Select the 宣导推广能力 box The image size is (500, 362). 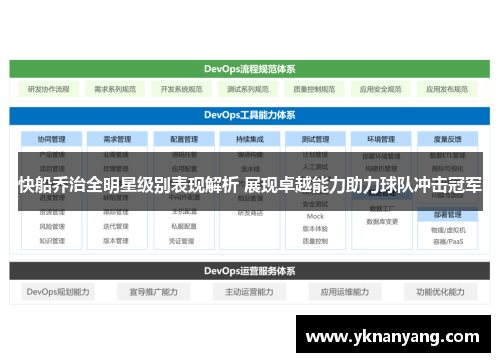click(x=154, y=292)
